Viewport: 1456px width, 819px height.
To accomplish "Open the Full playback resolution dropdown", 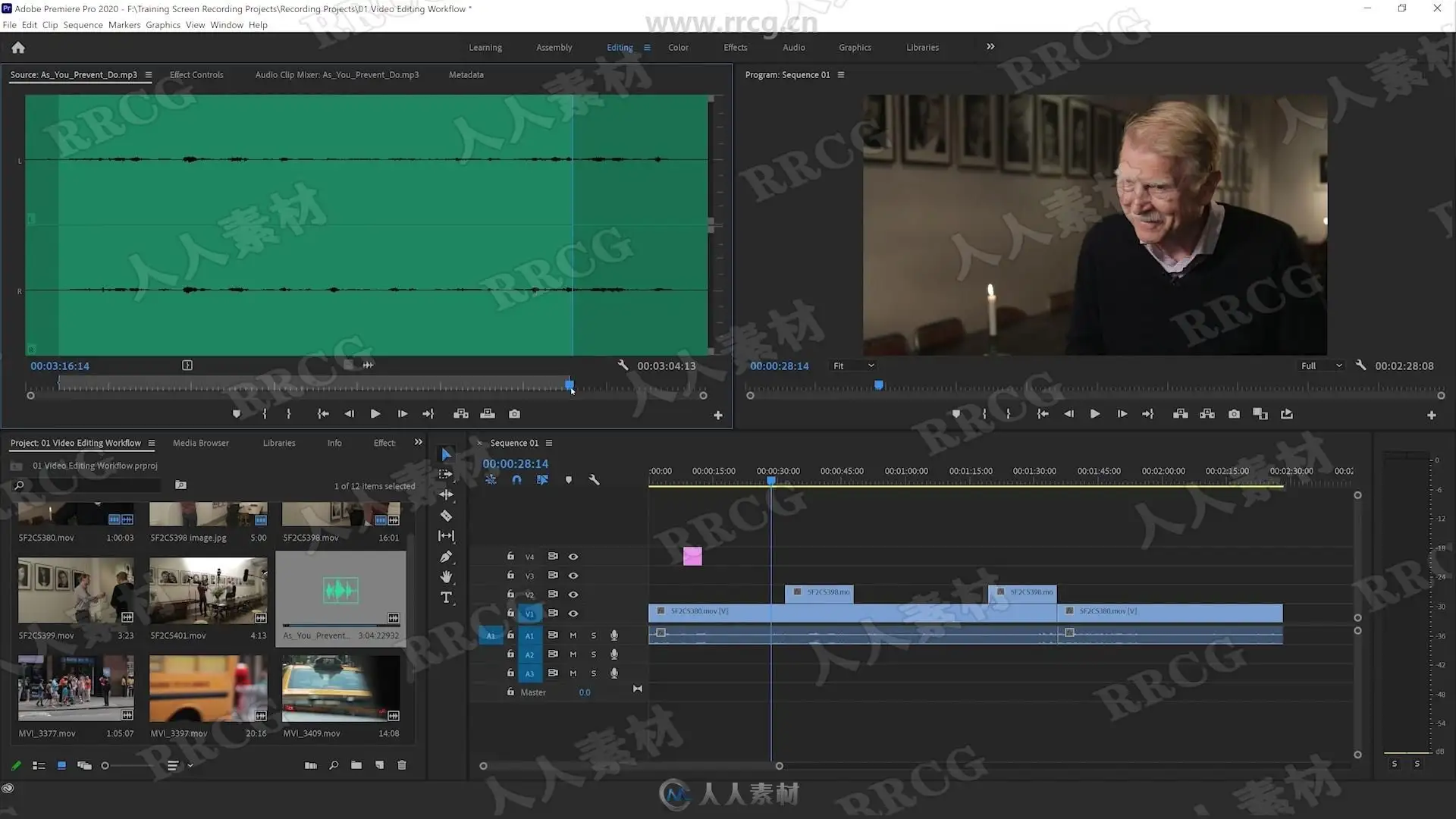I will coord(1321,366).
